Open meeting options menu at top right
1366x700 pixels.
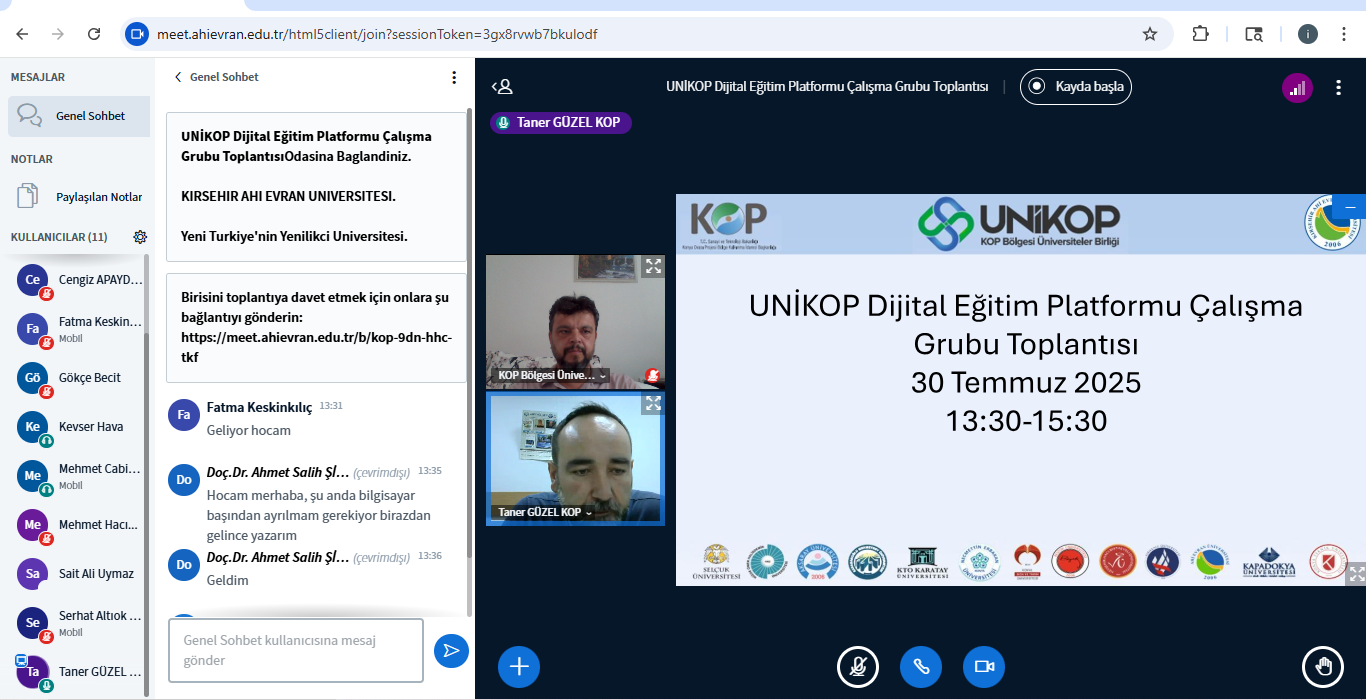1338,87
